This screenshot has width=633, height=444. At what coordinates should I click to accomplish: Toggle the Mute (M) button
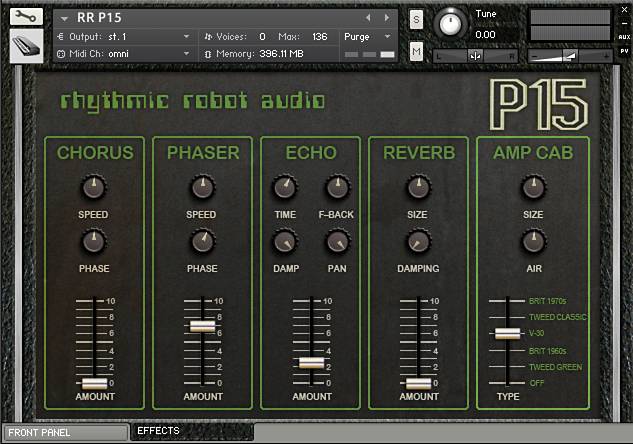click(416, 51)
